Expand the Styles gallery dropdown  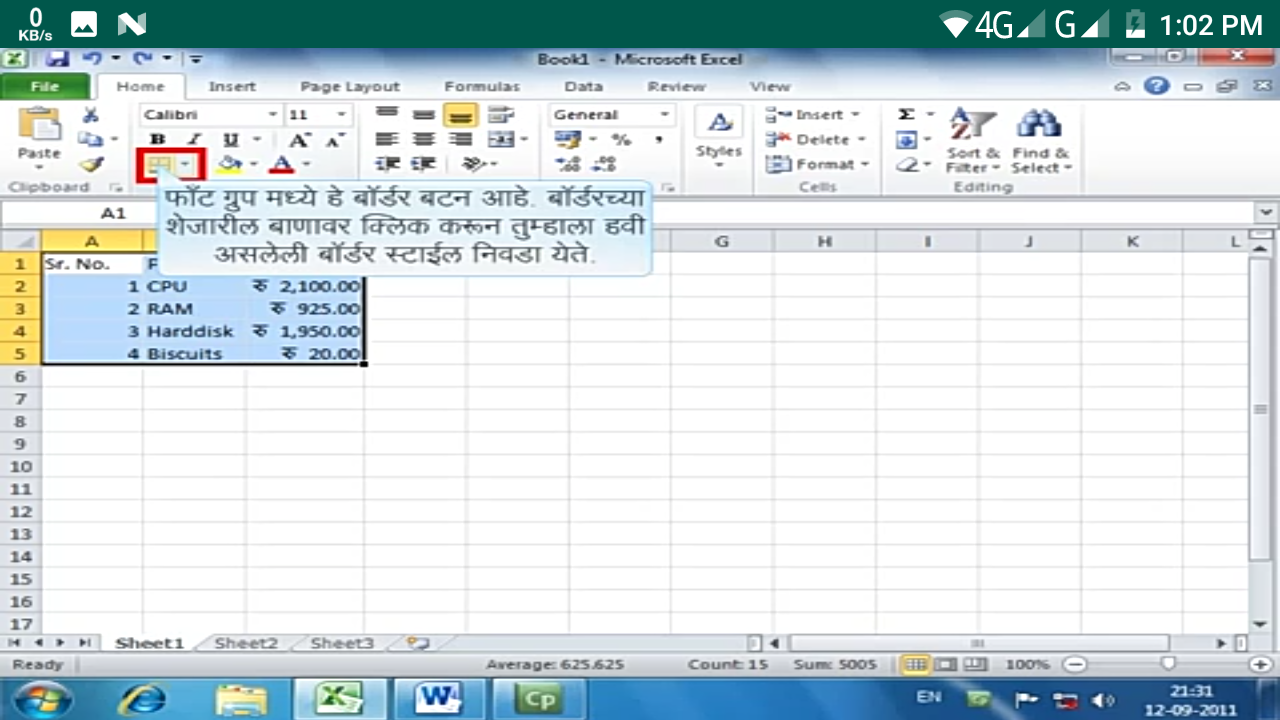[x=719, y=137]
